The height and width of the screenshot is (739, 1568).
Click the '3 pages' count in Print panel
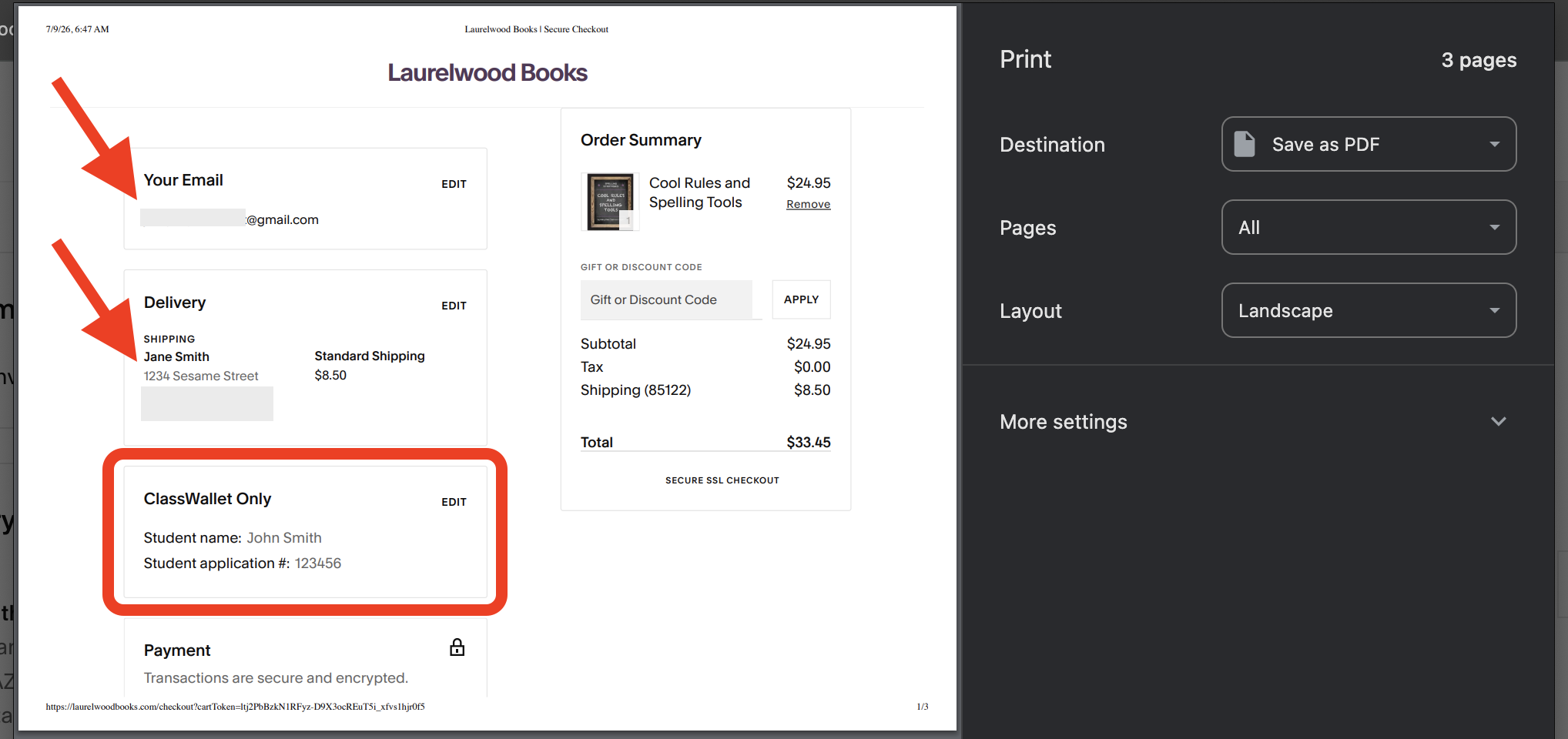[1479, 60]
